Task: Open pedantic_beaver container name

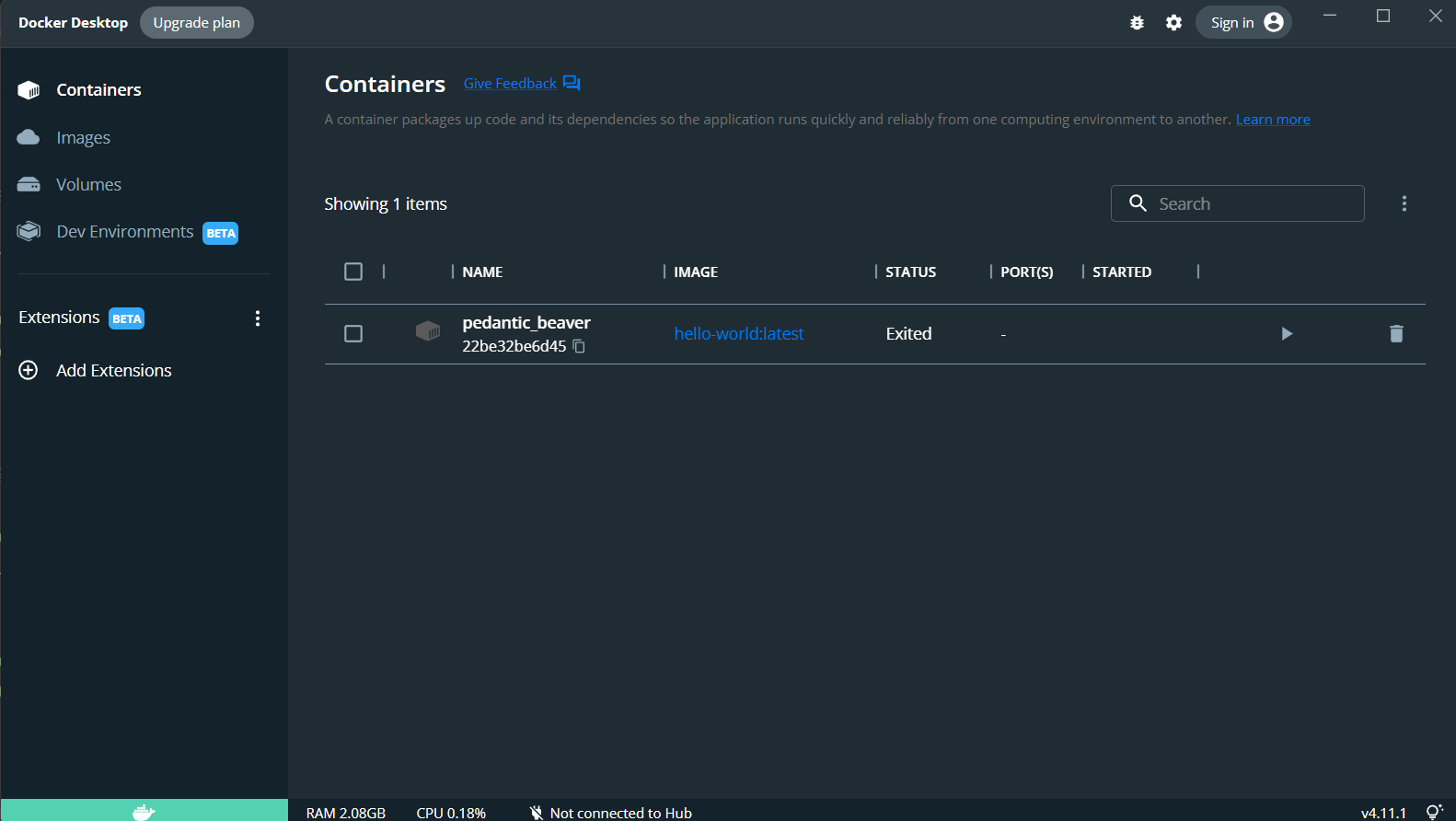Action: pos(526,323)
